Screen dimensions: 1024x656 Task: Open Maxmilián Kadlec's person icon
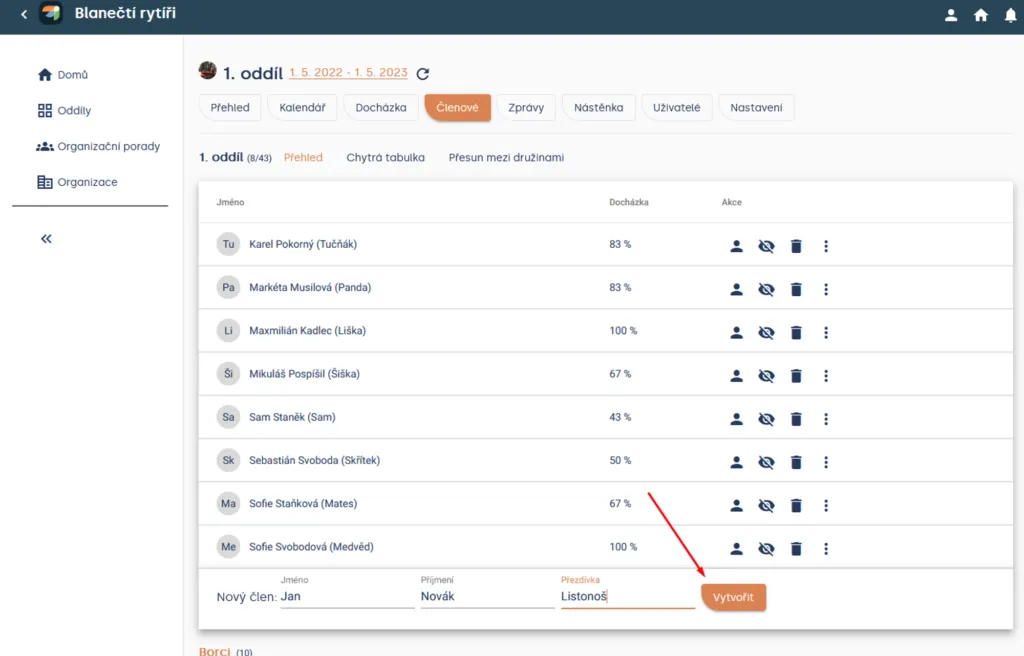[736, 333]
